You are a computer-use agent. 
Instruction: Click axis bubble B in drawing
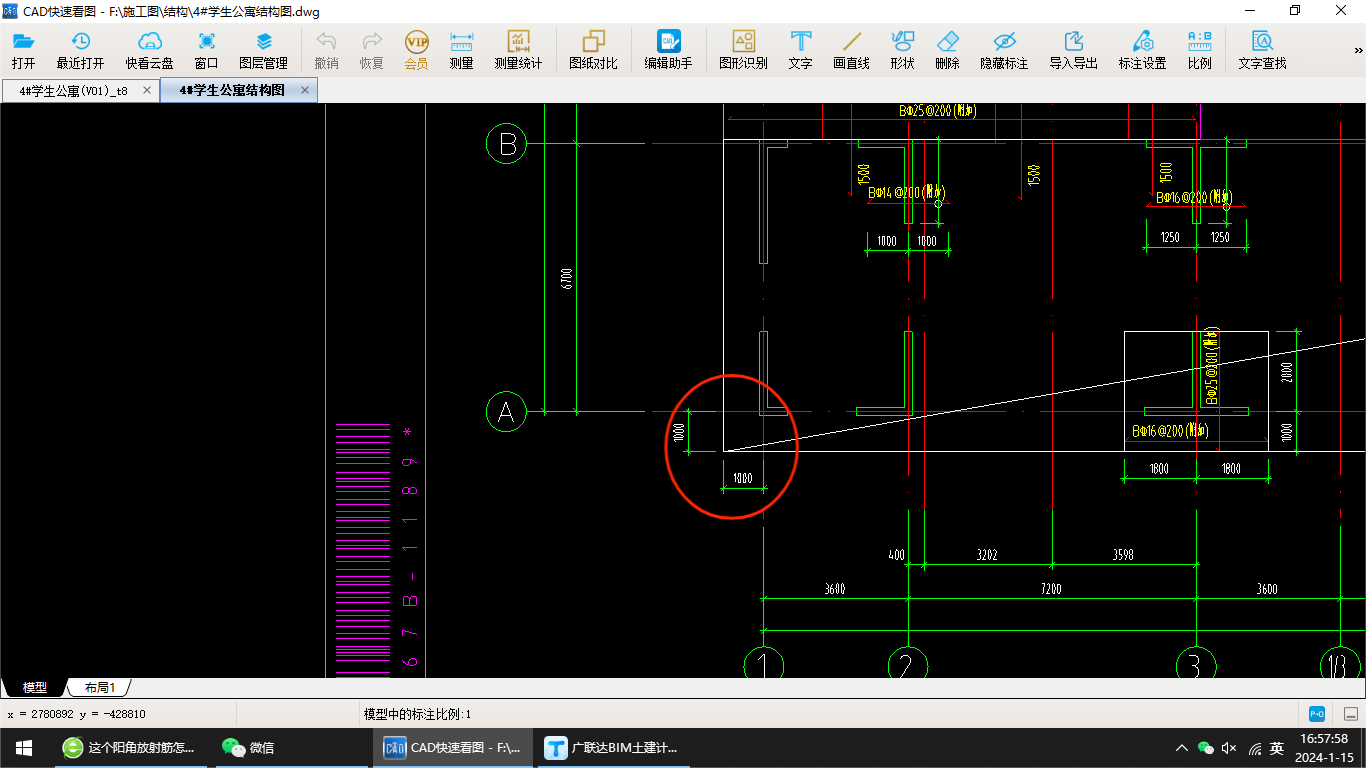[507, 145]
